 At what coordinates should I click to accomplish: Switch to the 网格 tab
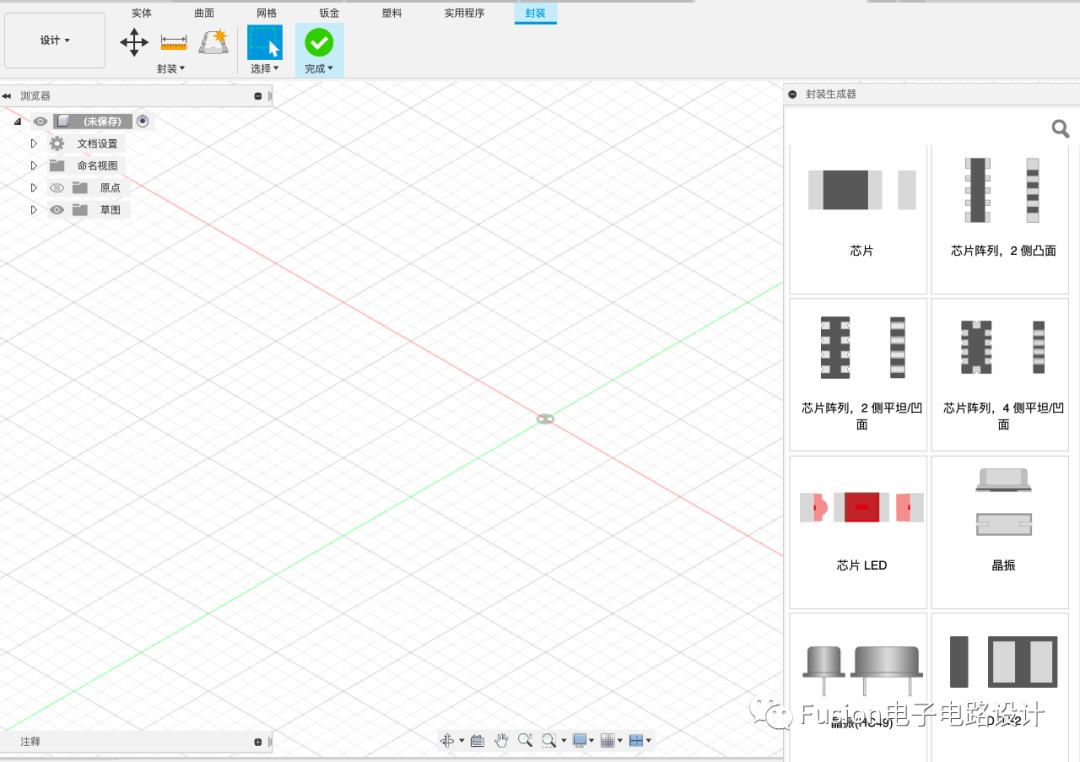coord(267,13)
